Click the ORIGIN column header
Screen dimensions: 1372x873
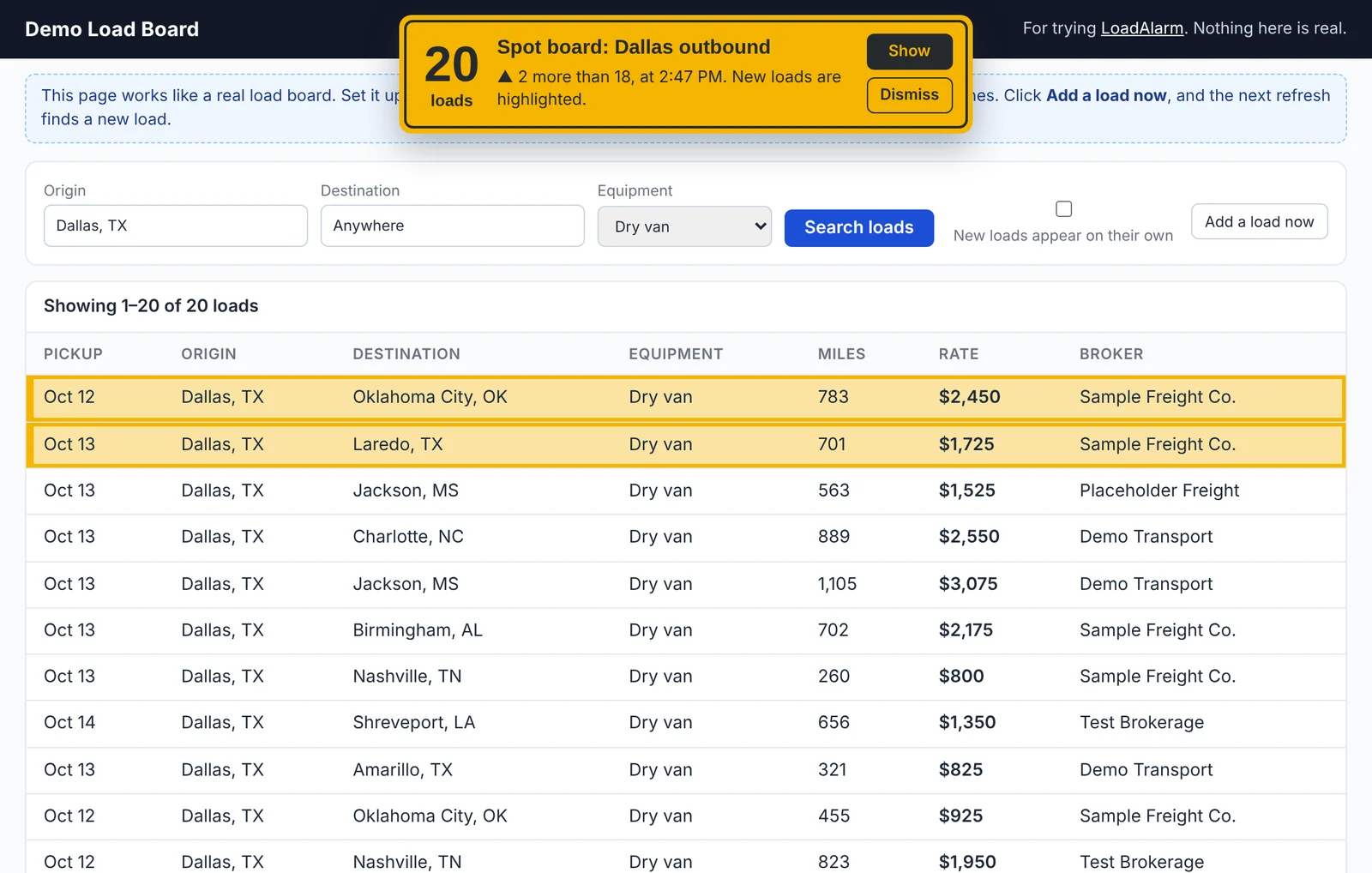tap(208, 354)
